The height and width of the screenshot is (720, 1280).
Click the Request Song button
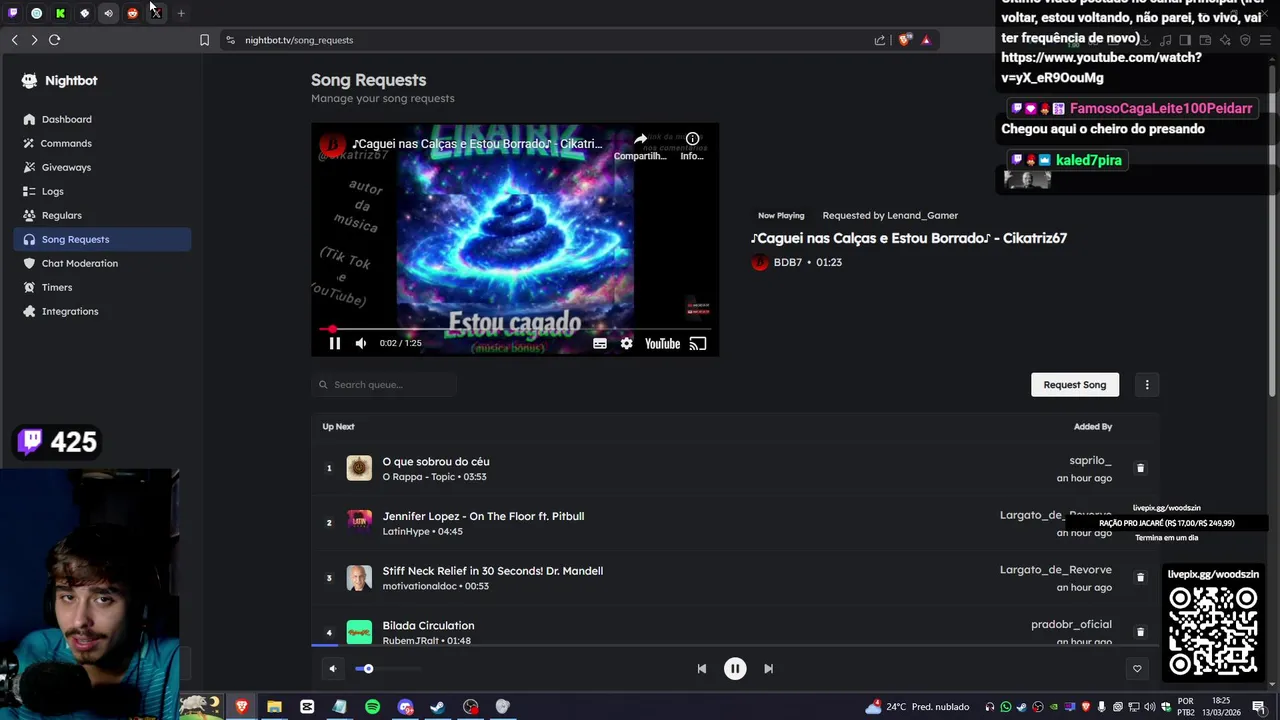point(1075,384)
